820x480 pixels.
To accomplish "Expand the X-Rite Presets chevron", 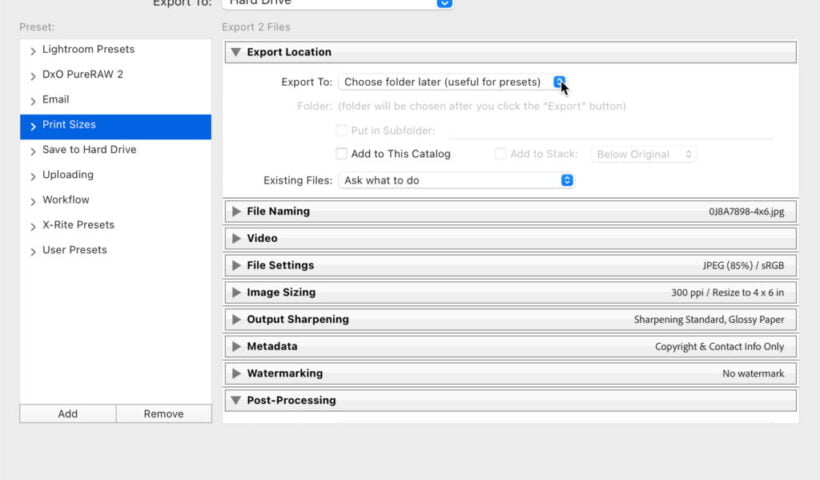I will pos(33,226).
